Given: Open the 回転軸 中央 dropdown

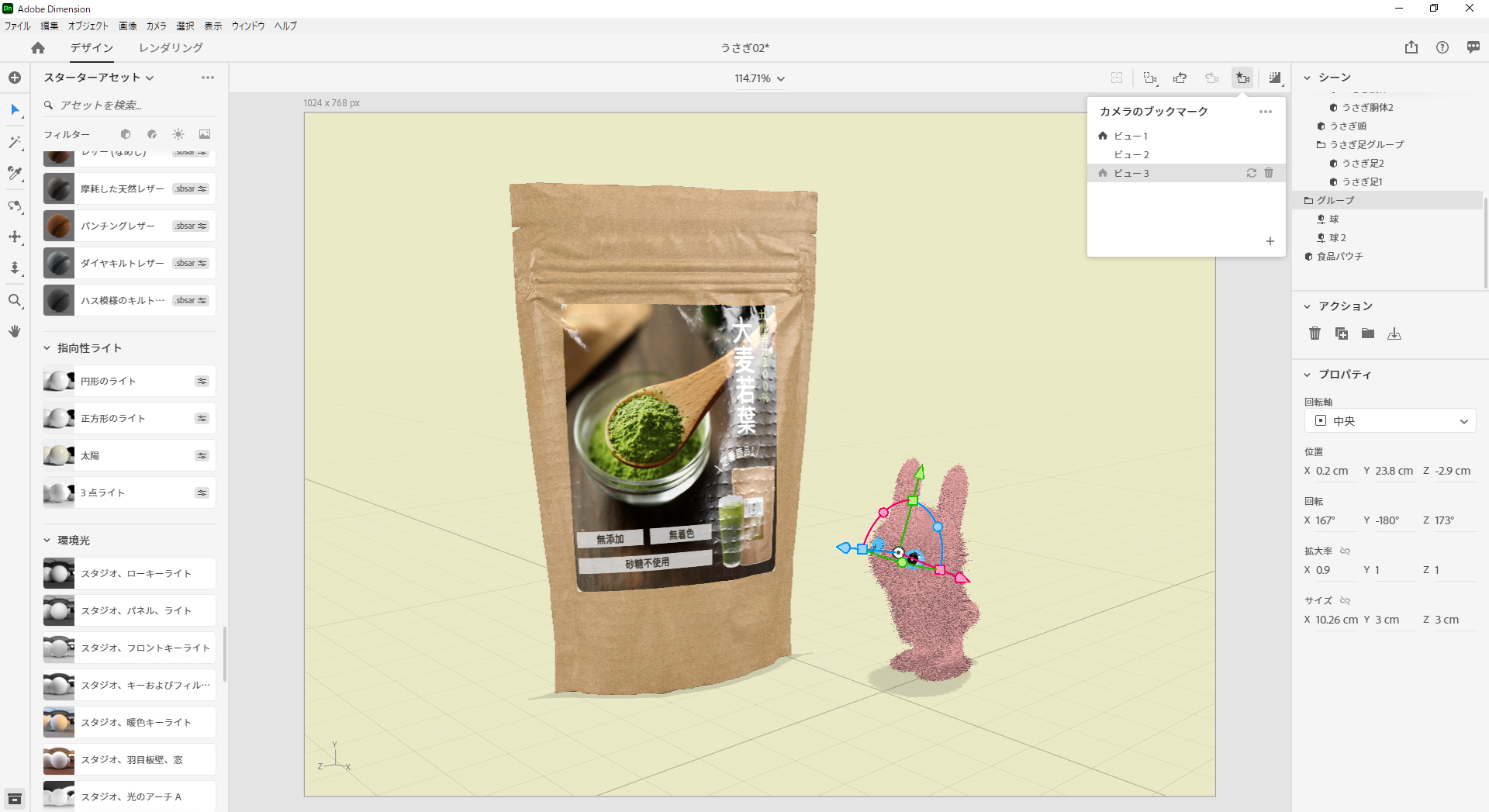Looking at the screenshot, I should (1390, 421).
